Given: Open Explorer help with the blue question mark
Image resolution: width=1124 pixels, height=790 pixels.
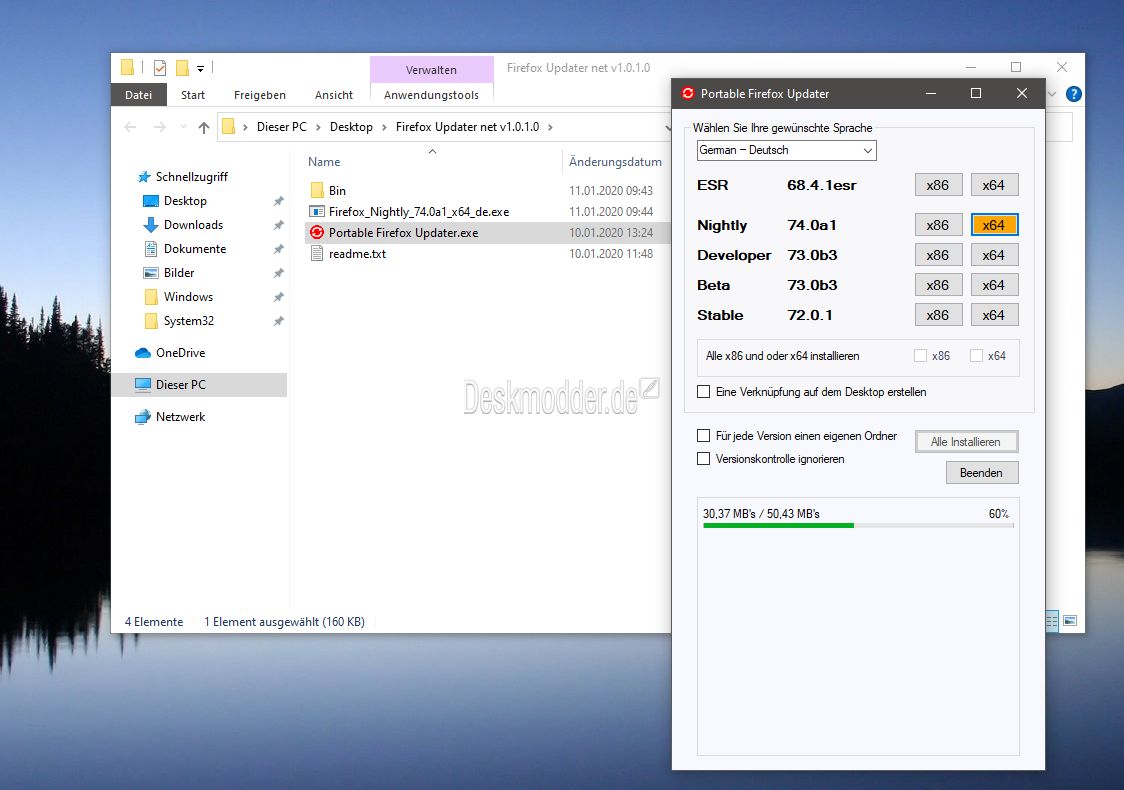Looking at the screenshot, I should (x=1073, y=94).
